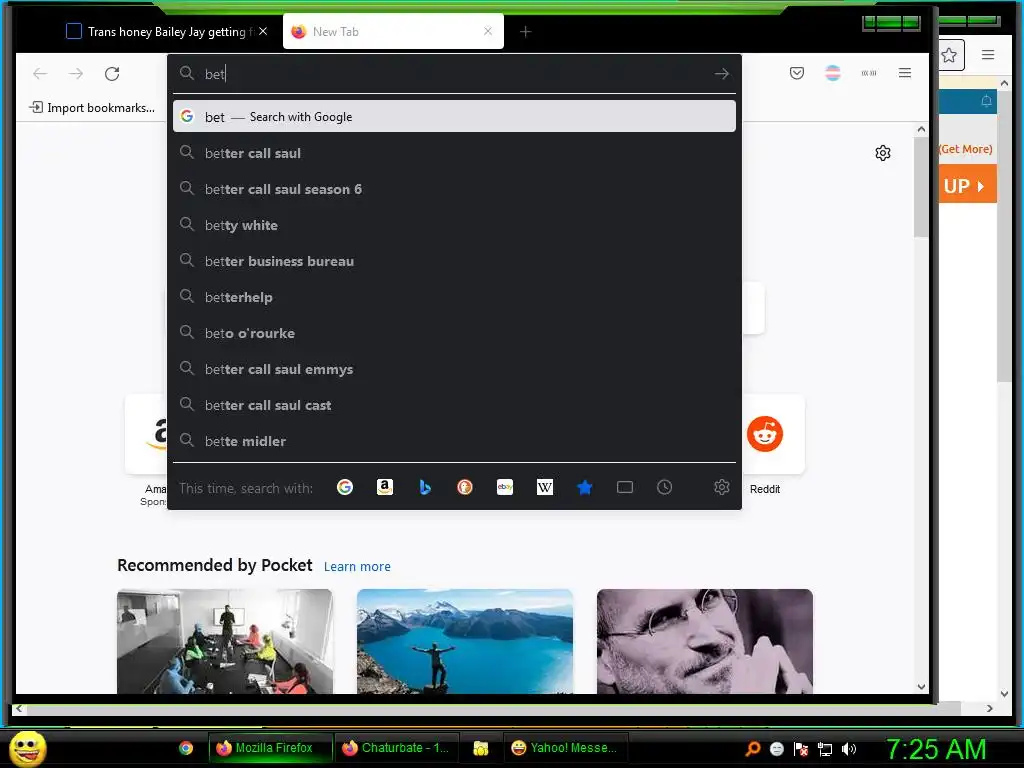Image resolution: width=1024 pixels, height=768 pixels.
Task: Search open tabs using the tab icon
Action: [x=625, y=487]
